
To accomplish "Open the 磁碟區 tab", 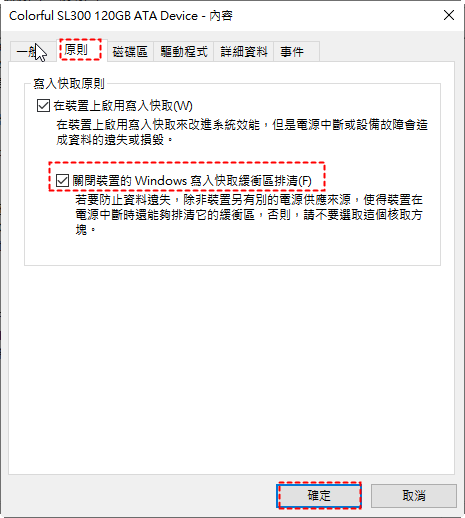I will tap(130, 52).
